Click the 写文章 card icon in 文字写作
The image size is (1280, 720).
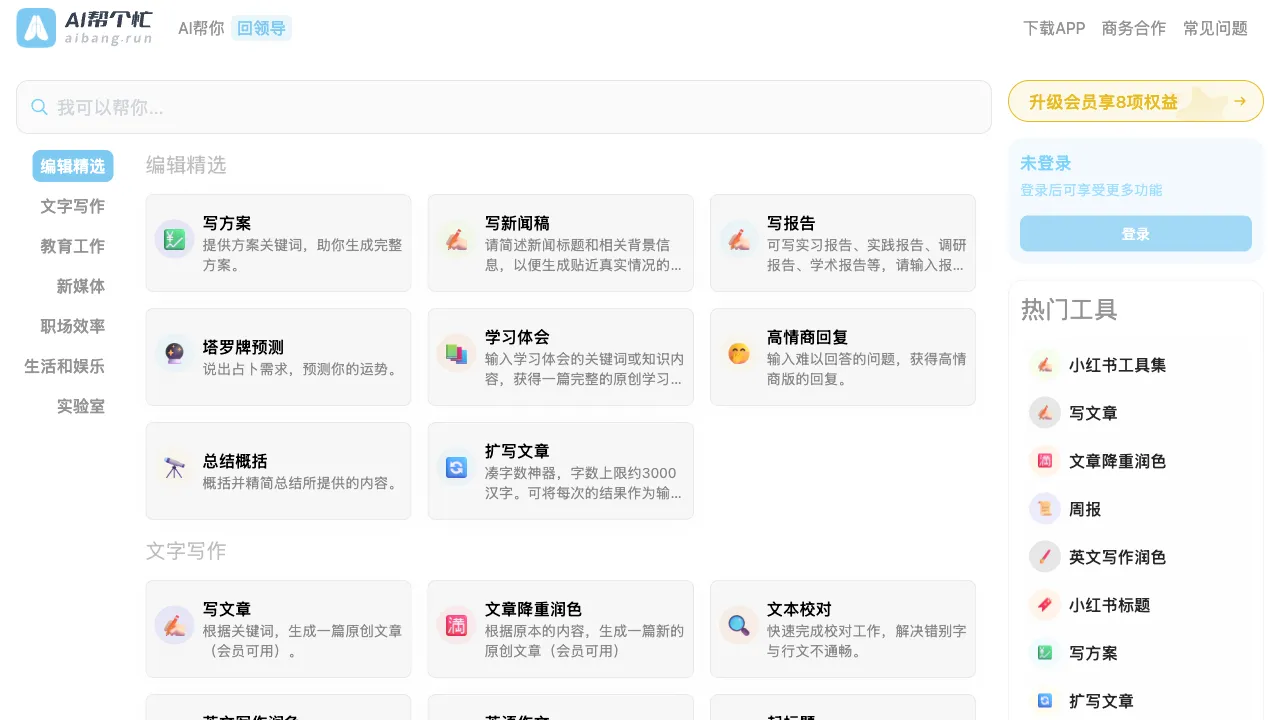point(174,625)
